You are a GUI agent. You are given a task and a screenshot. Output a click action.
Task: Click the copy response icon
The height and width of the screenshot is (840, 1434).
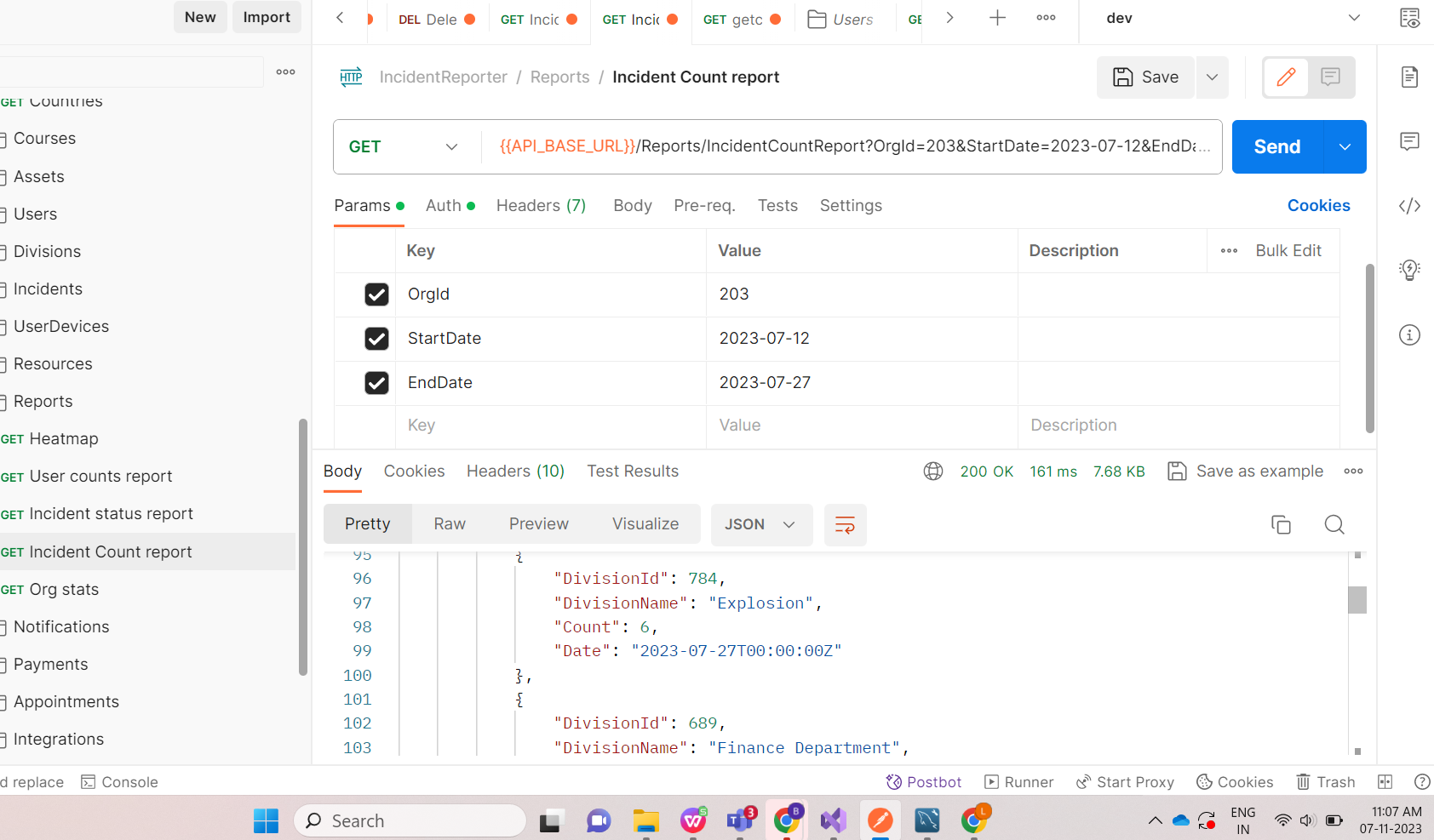click(1281, 524)
